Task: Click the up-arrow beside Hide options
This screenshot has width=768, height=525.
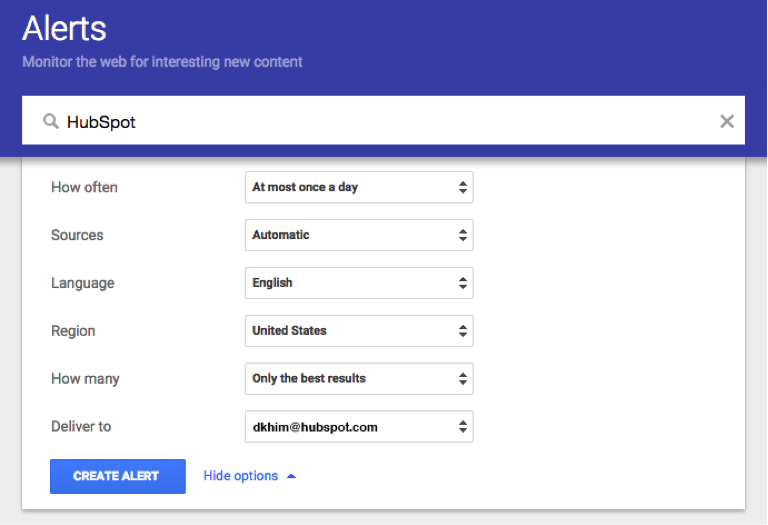Action: pyautogui.click(x=291, y=476)
